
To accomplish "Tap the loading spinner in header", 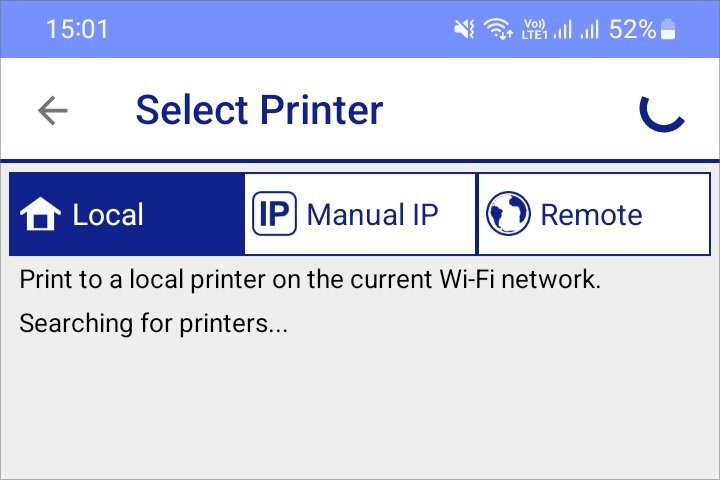I will [662, 112].
